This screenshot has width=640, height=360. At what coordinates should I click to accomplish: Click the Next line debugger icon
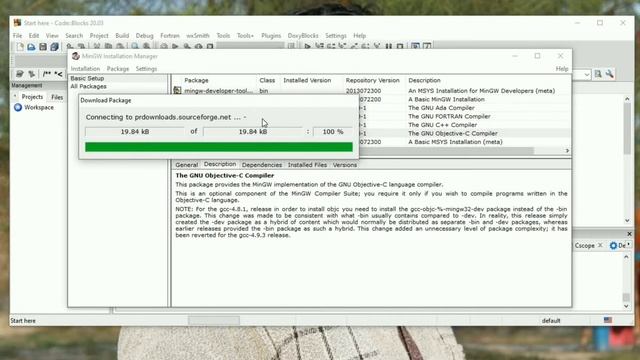[x=331, y=47]
